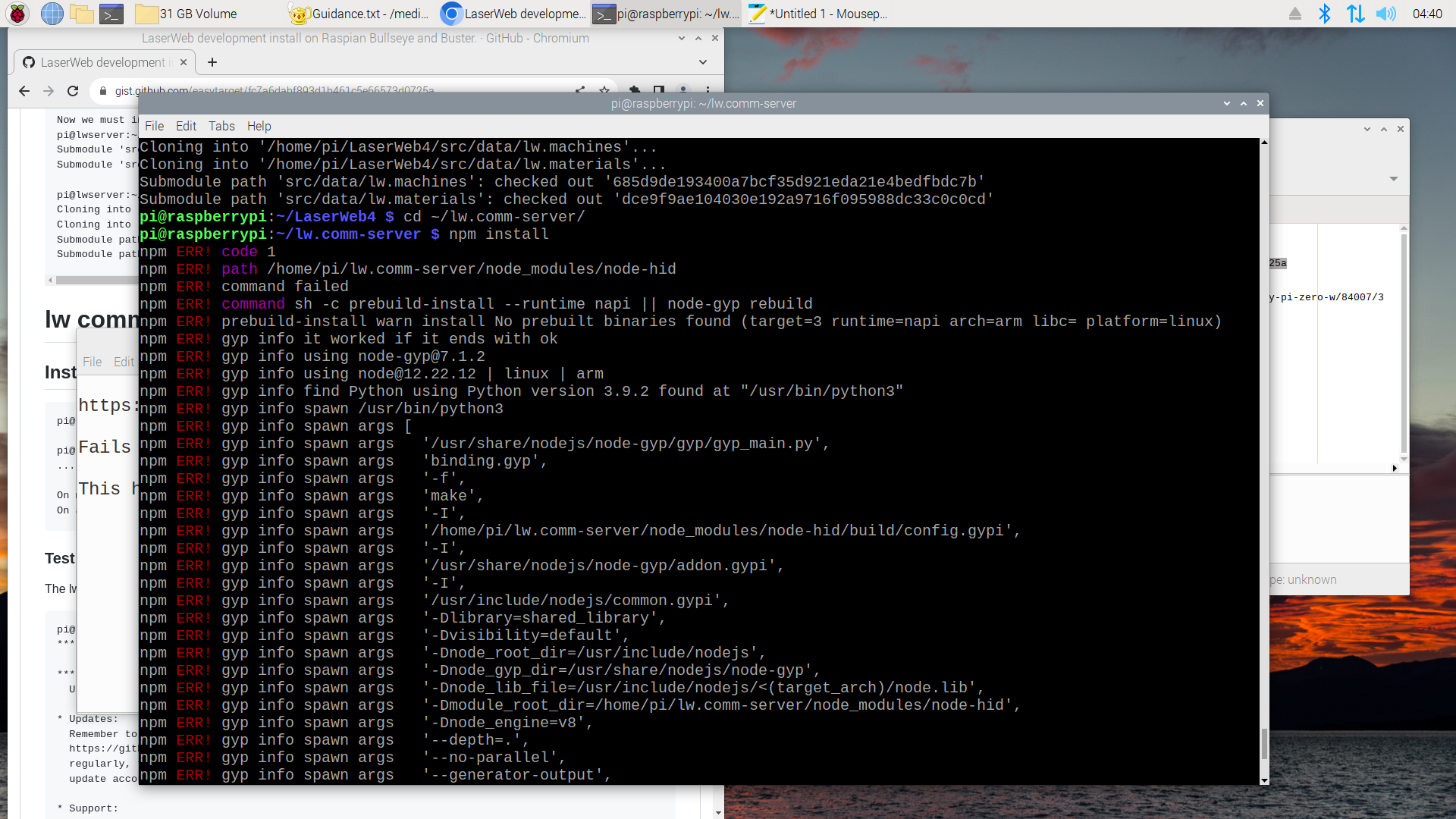The width and height of the screenshot is (1456, 819).
Task: Click the 'npm install' command line in terminal
Action: pos(344,234)
